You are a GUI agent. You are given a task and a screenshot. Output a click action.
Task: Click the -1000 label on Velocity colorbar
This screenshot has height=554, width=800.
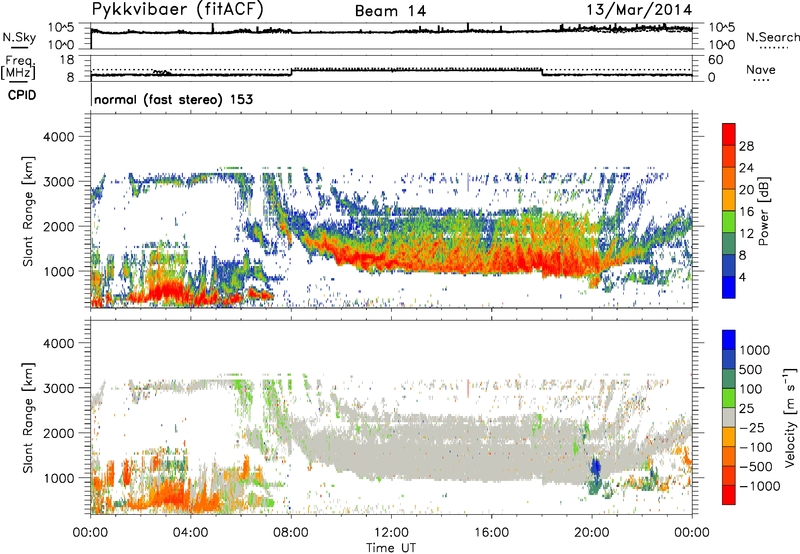pos(760,486)
